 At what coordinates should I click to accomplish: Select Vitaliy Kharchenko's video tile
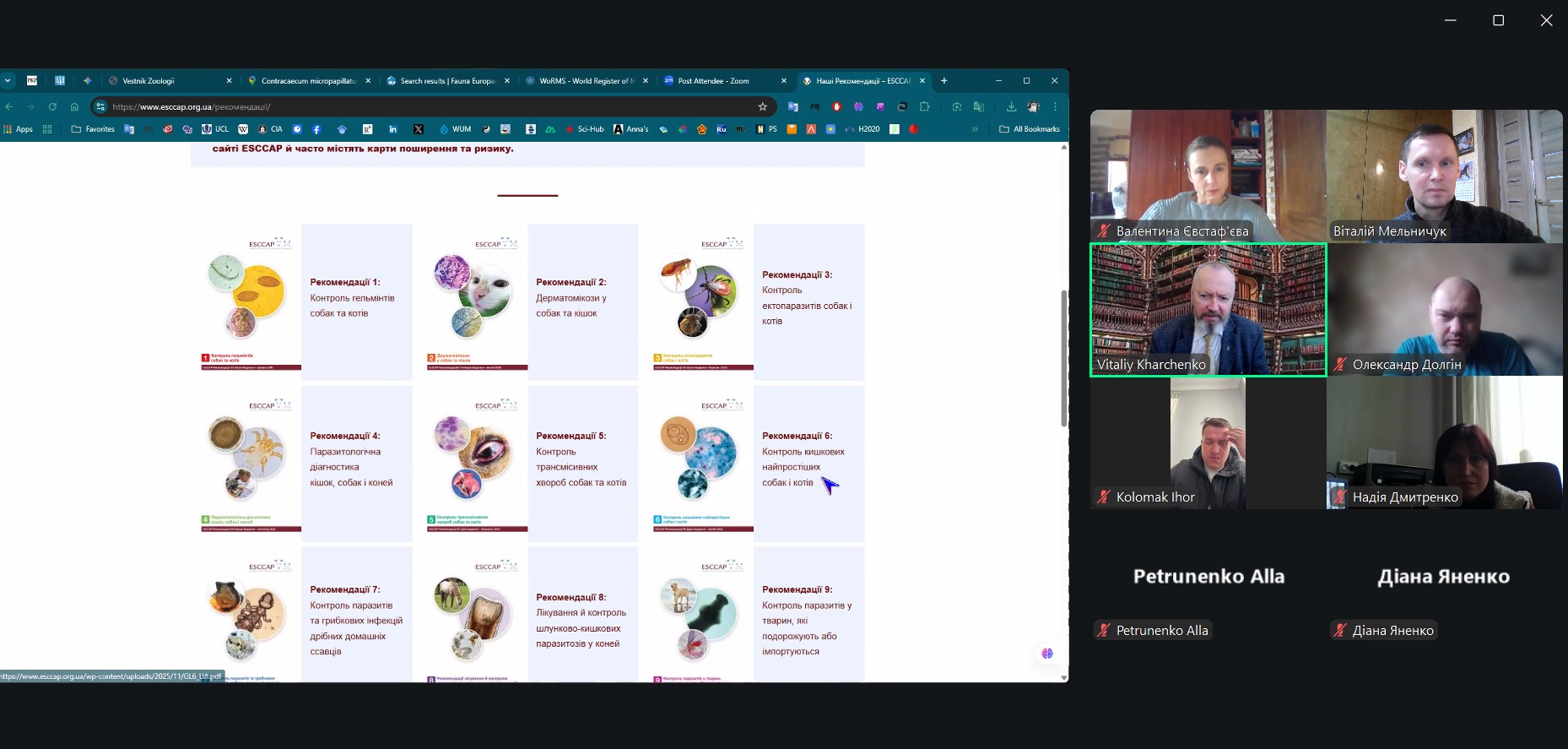point(1208,310)
